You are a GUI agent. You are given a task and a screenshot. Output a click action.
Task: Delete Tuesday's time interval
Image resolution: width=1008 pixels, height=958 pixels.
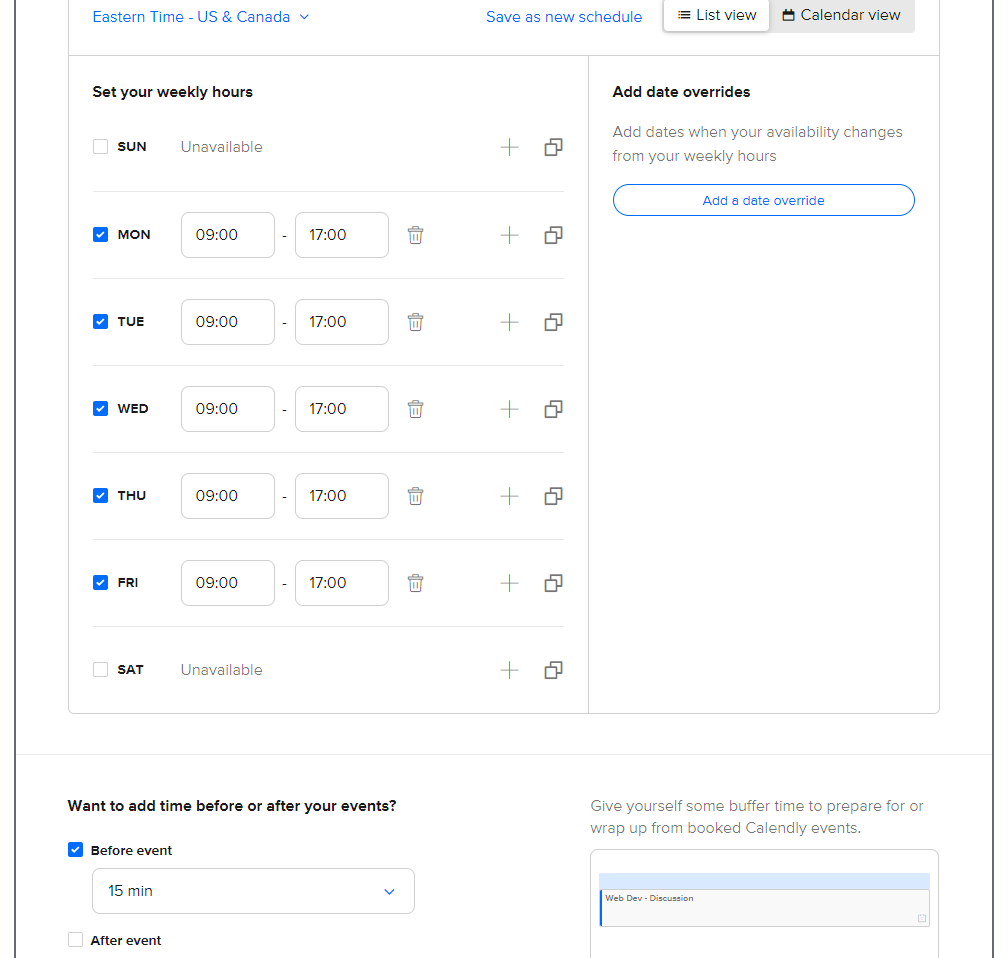click(415, 322)
